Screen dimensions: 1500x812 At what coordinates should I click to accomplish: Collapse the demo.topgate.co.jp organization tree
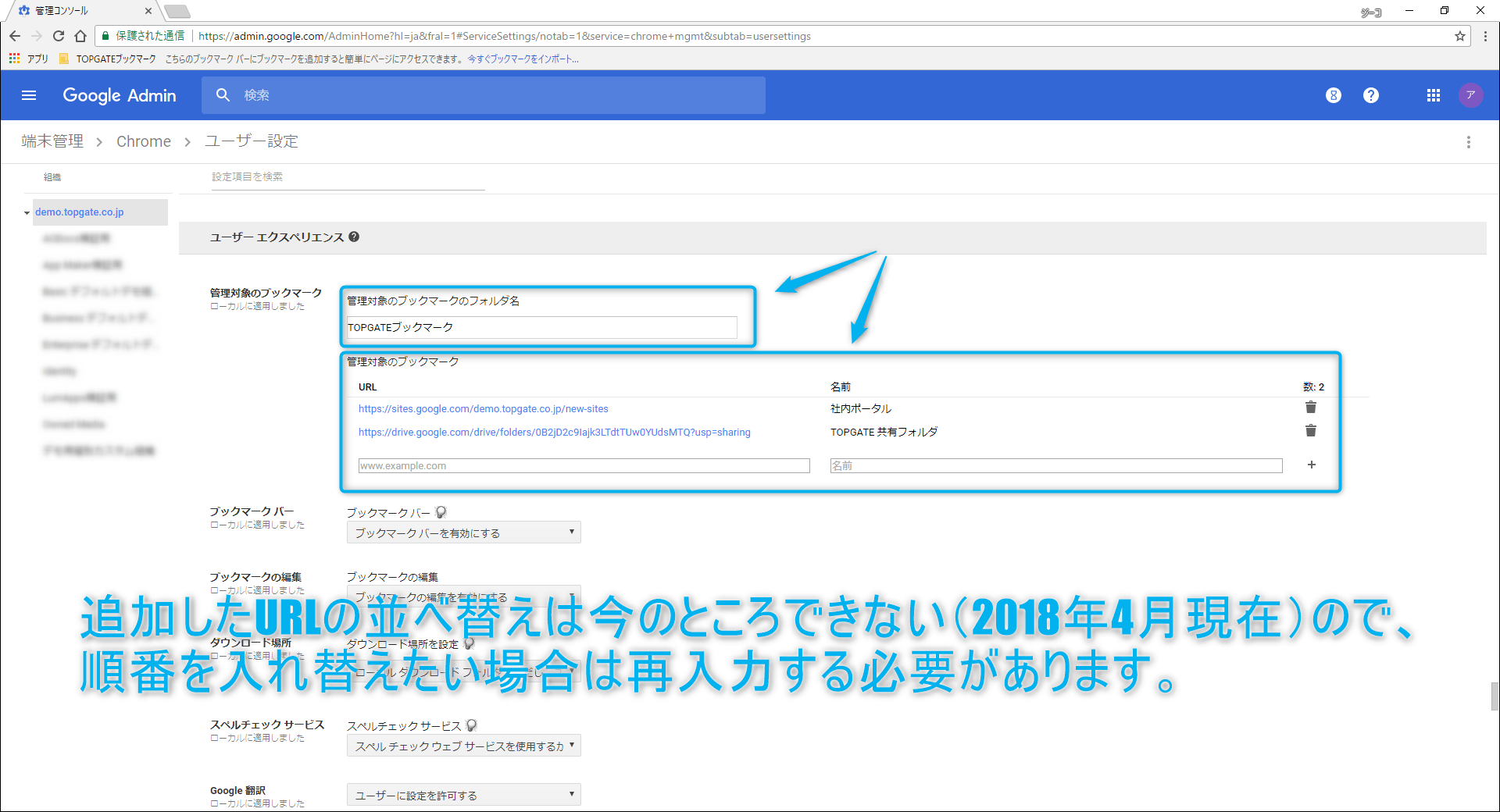click(x=27, y=212)
